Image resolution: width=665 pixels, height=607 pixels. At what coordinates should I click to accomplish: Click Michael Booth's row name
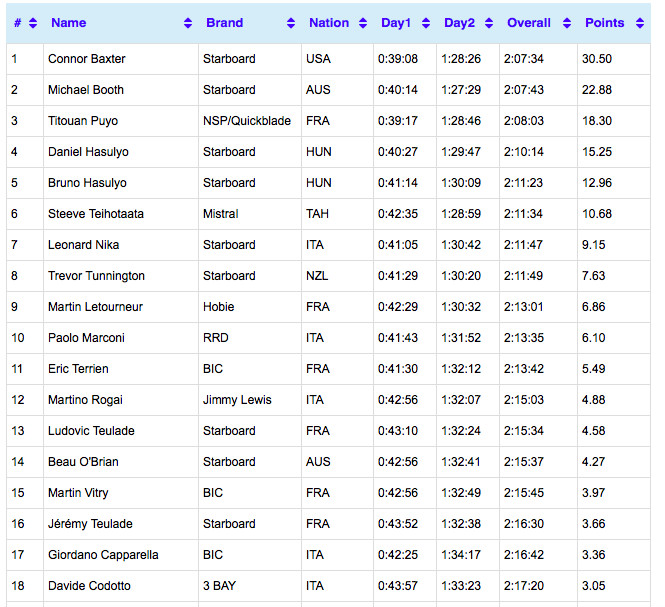(x=86, y=90)
